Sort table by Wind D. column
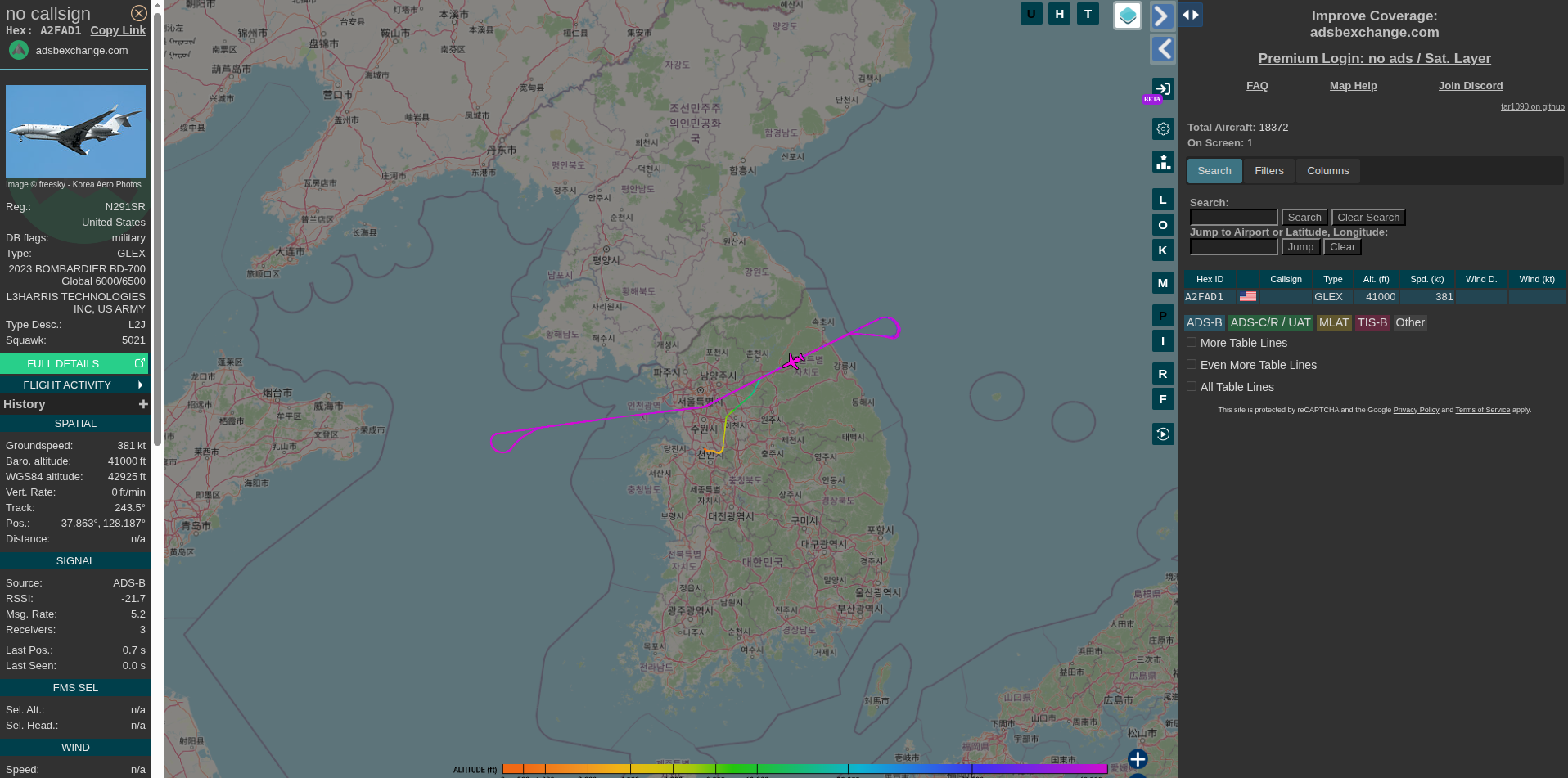Image resolution: width=1568 pixels, height=778 pixels. 1481,279
